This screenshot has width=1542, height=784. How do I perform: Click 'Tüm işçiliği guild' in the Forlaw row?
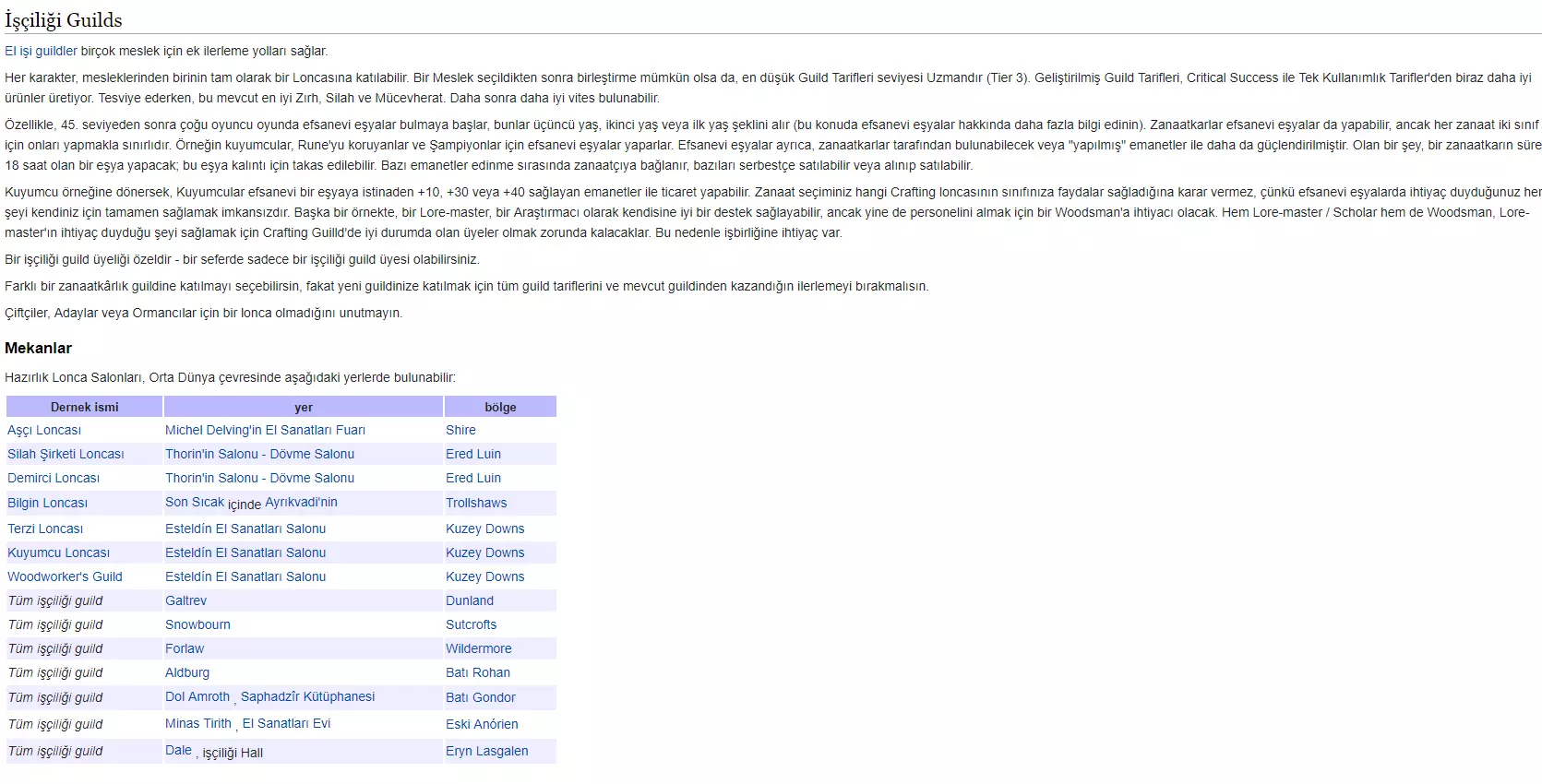[x=55, y=648]
